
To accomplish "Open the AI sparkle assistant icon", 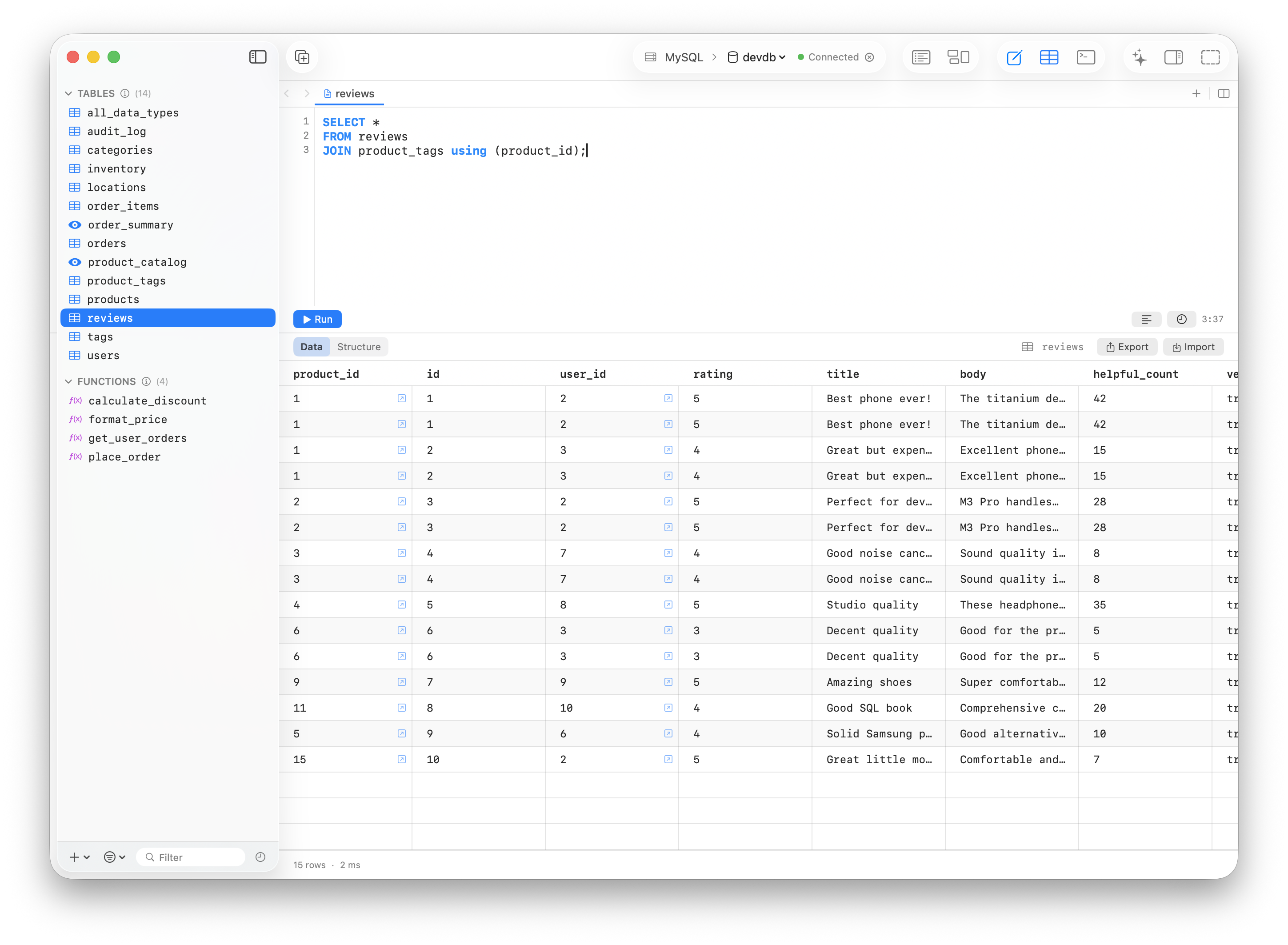I will [x=1139, y=57].
